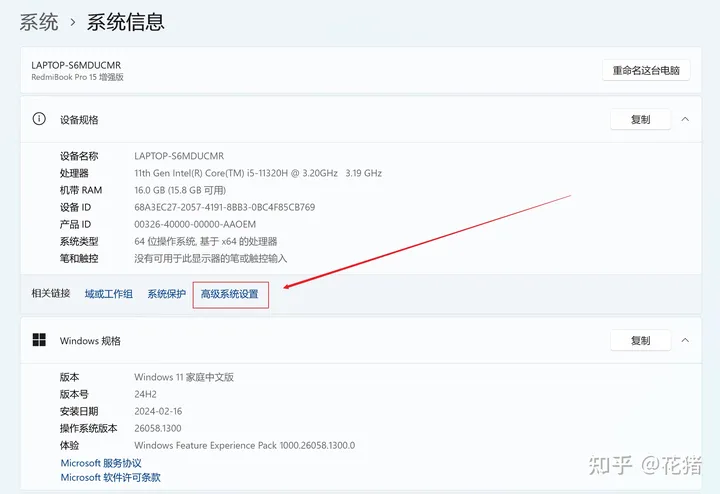
Task: Open Microsoft 软件许可条款 link
Action: pyautogui.click(x=111, y=477)
